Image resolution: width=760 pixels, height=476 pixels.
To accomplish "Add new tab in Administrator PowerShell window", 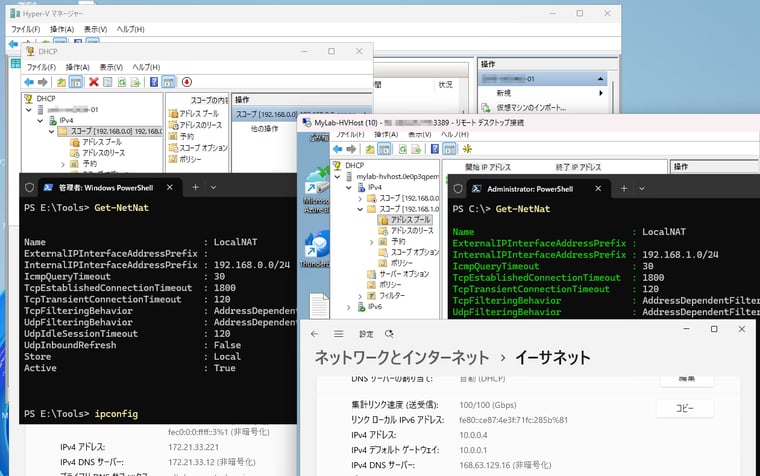I will click(x=624, y=188).
